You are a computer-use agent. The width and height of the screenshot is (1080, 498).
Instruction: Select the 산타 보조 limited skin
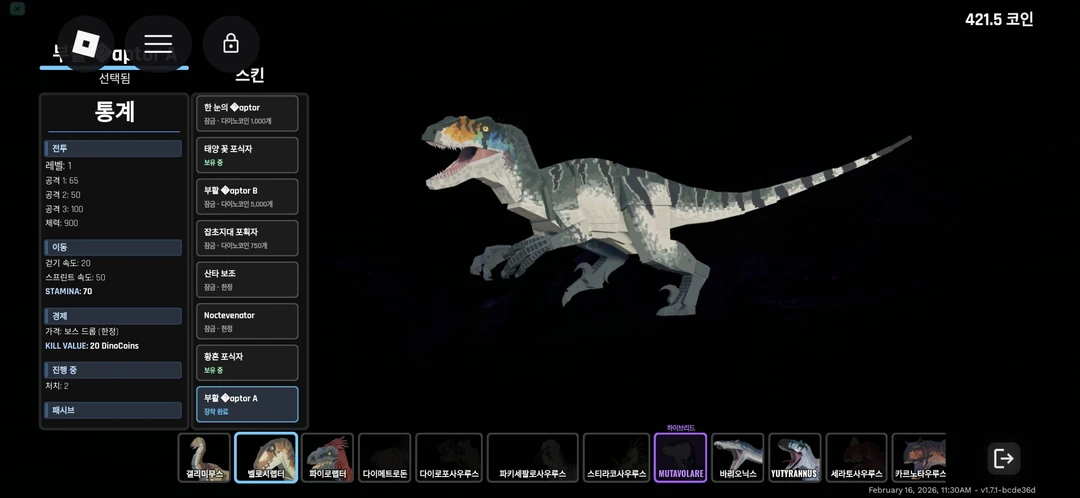pyautogui.click(x=247, y=280)
